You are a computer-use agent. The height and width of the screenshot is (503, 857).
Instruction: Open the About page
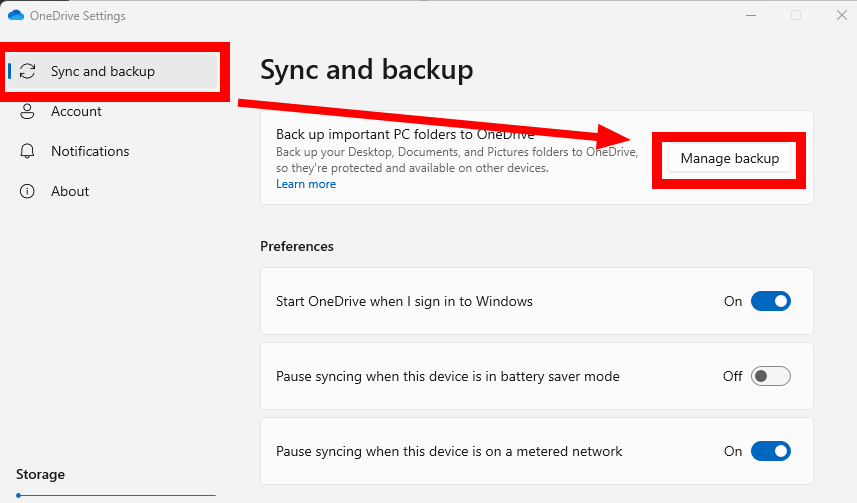(70, 191)
